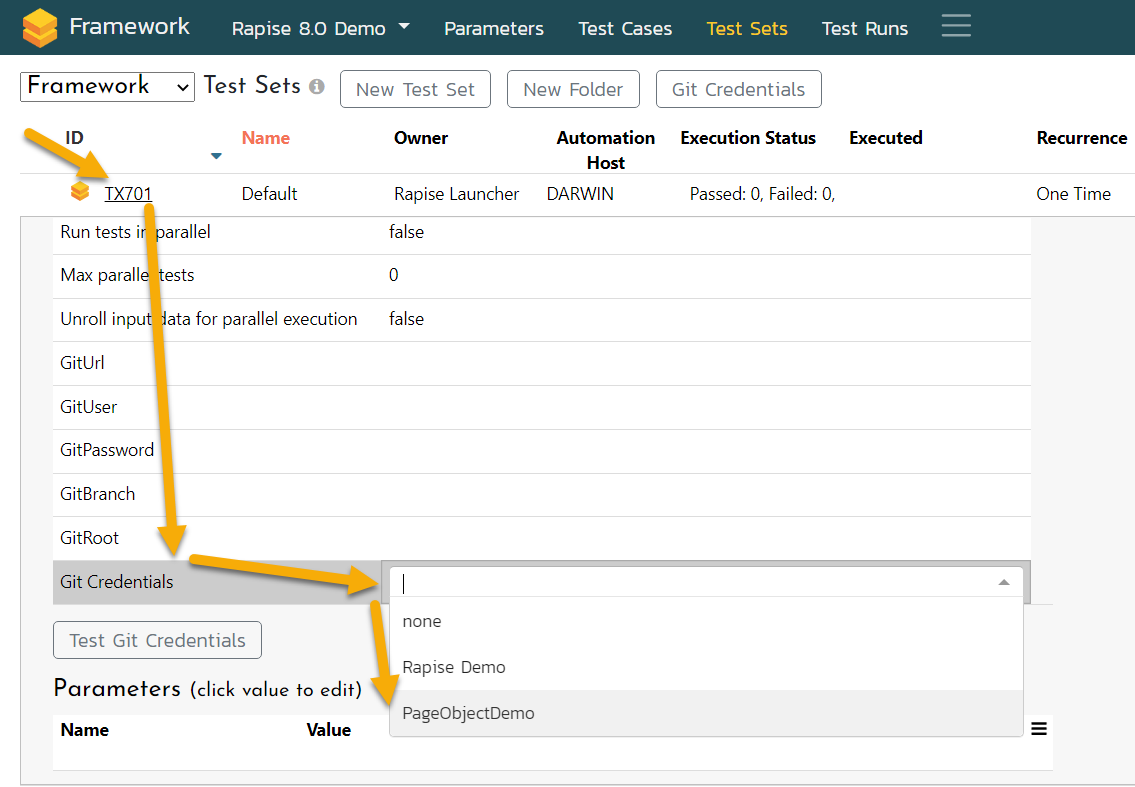Click the New Folder button
1135x787 pixels.
(573, 89)
